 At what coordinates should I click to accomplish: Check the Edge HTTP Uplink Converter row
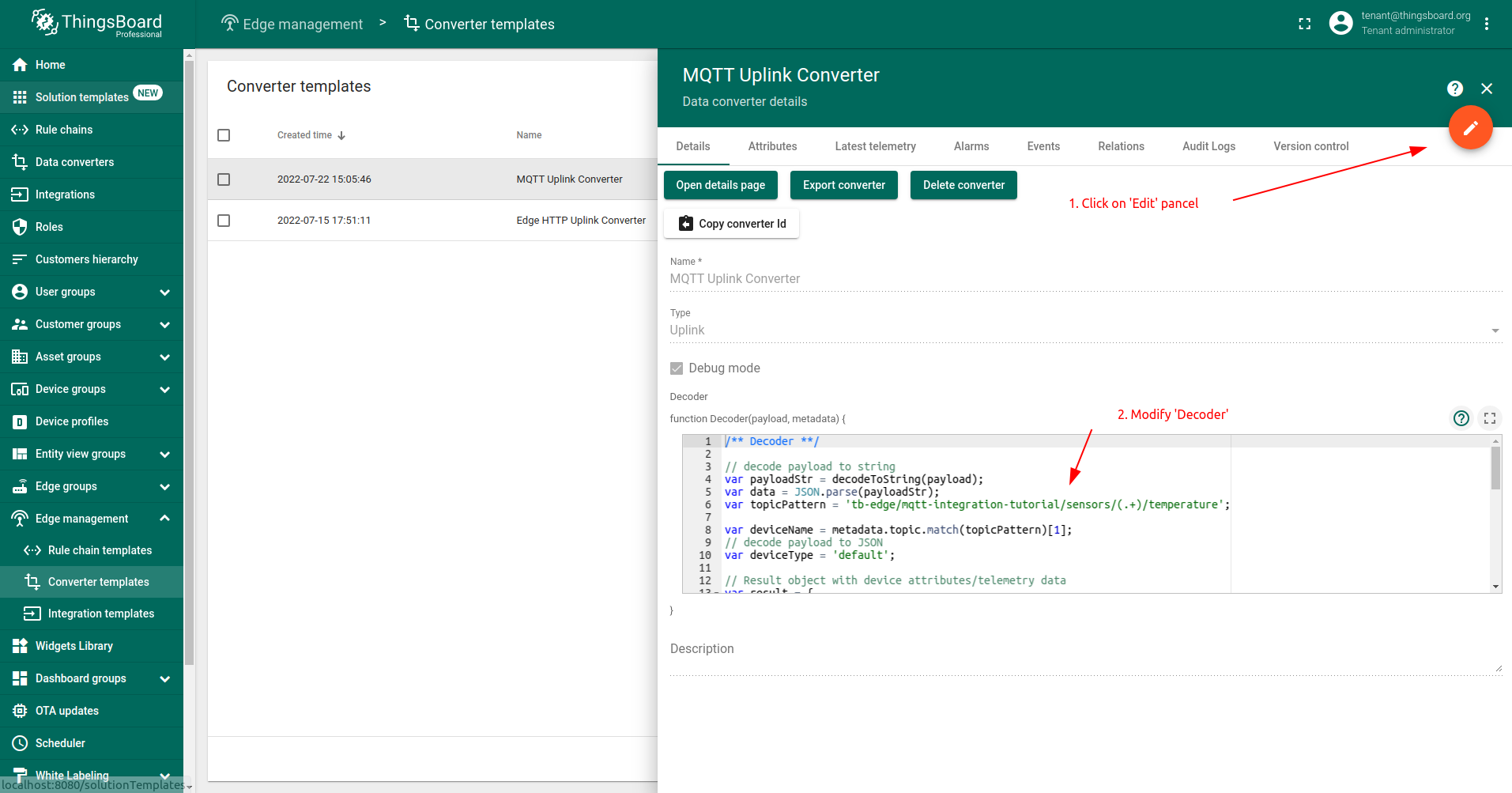(224, 221)
